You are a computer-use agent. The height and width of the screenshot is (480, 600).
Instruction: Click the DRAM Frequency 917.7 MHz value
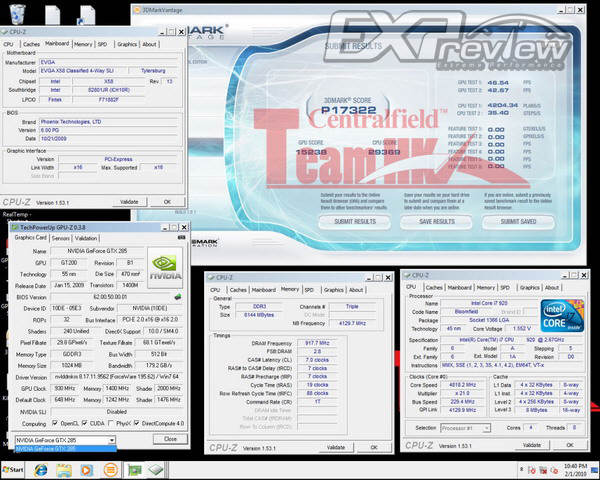tap(317, 343)
